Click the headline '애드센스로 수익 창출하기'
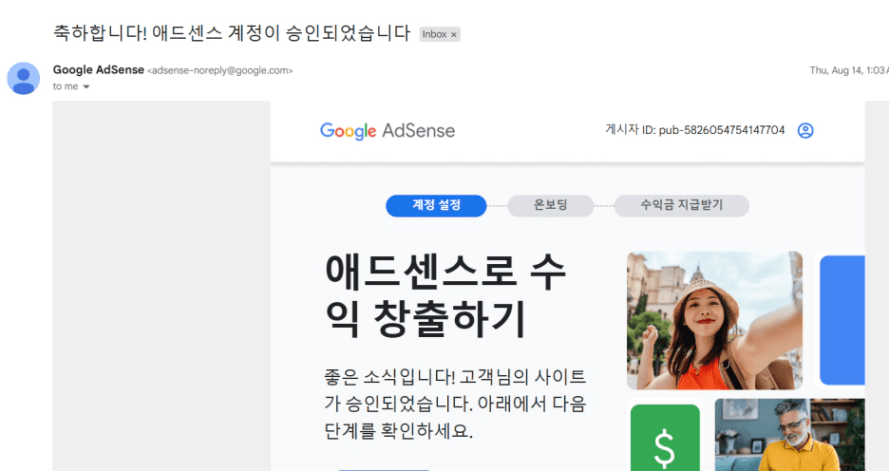 click(x=446, y=295)
